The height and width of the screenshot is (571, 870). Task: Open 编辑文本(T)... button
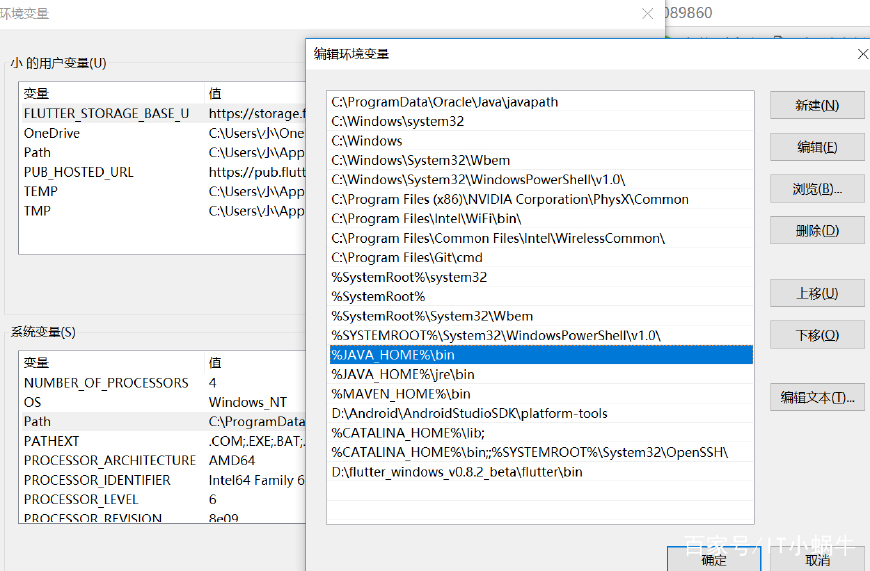point(817,397)
